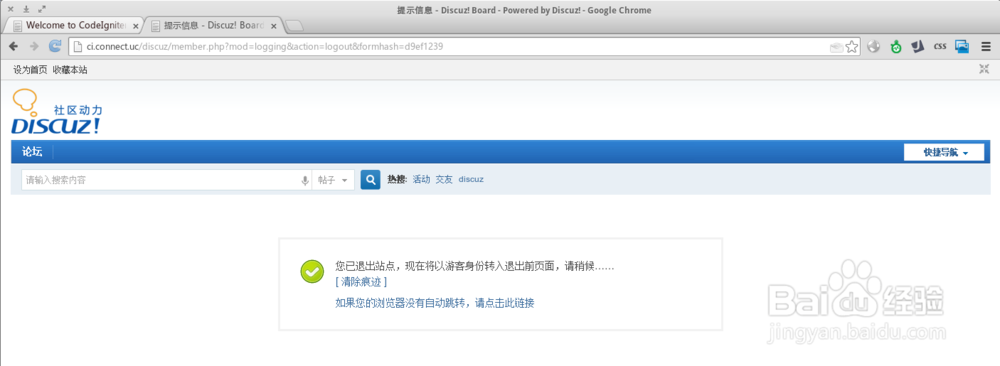Click the page icon in the address bar
The height and width of the screenshot is (366, 1000).
(77, 47)
